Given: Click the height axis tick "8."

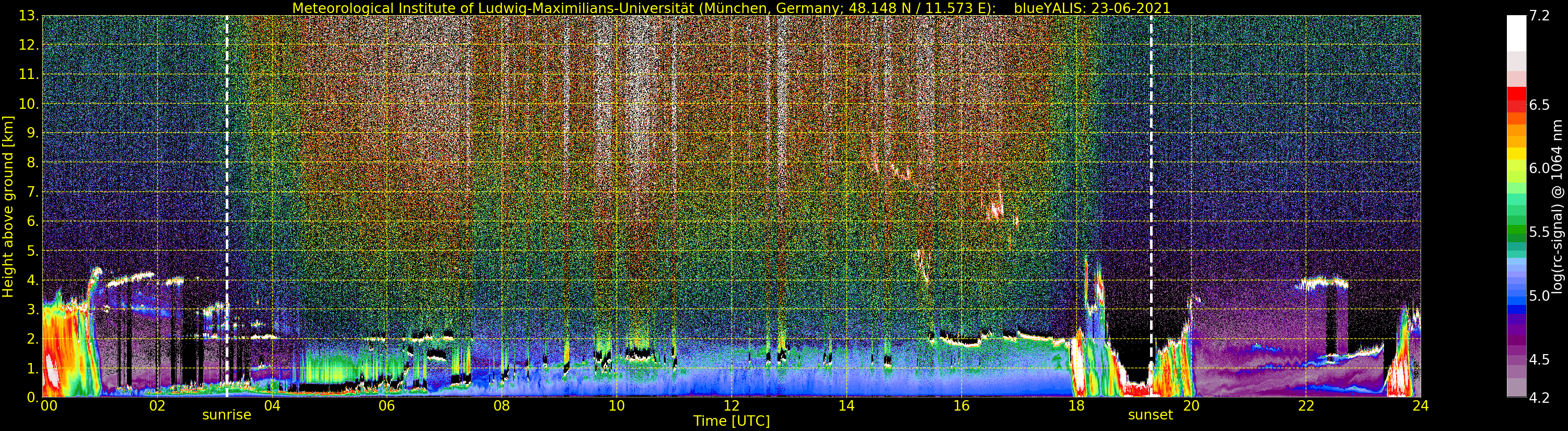Looking at the screenshot, I should point(33,162).
